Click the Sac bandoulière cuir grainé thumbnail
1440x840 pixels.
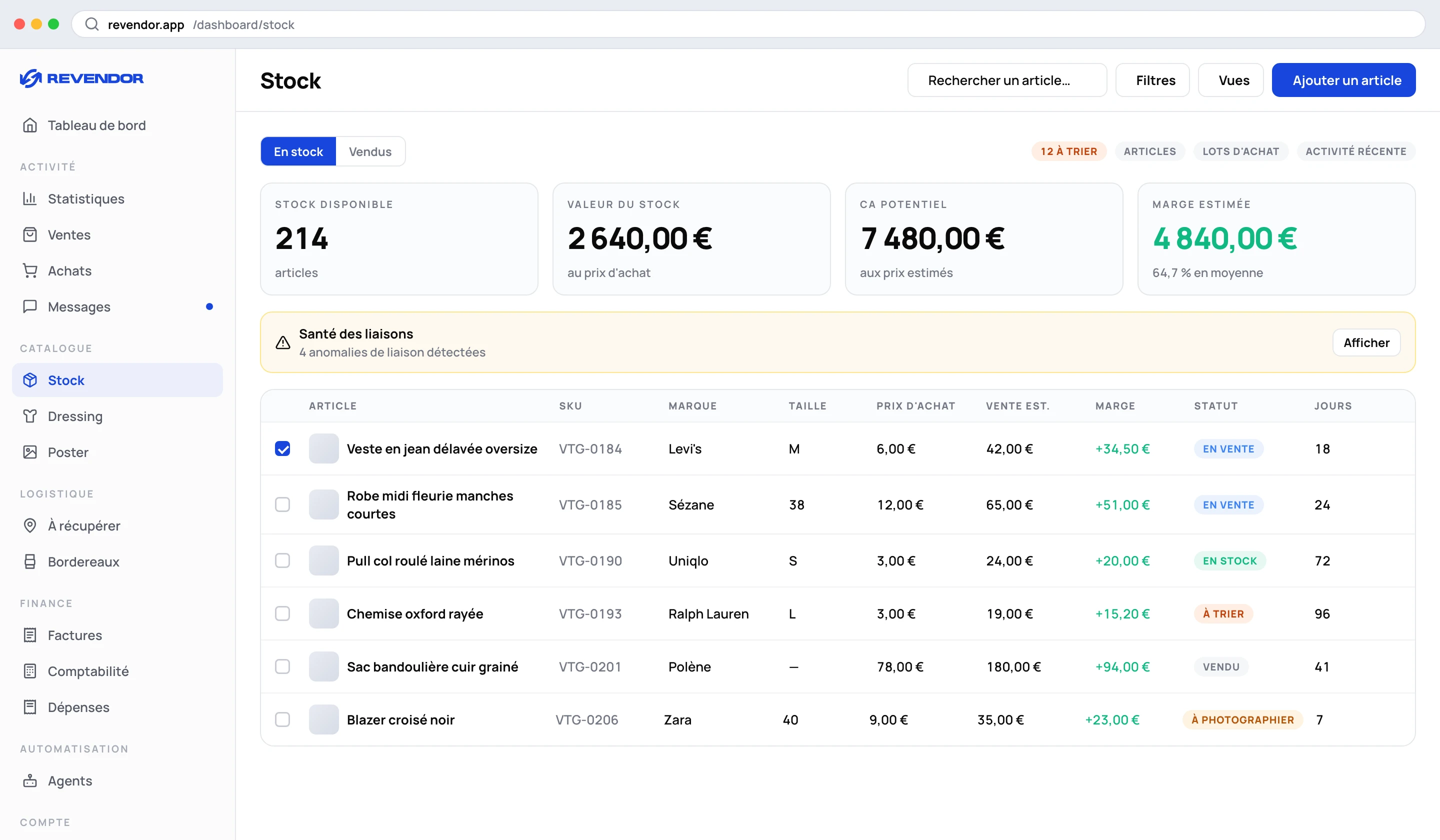[x=324, y=667]
